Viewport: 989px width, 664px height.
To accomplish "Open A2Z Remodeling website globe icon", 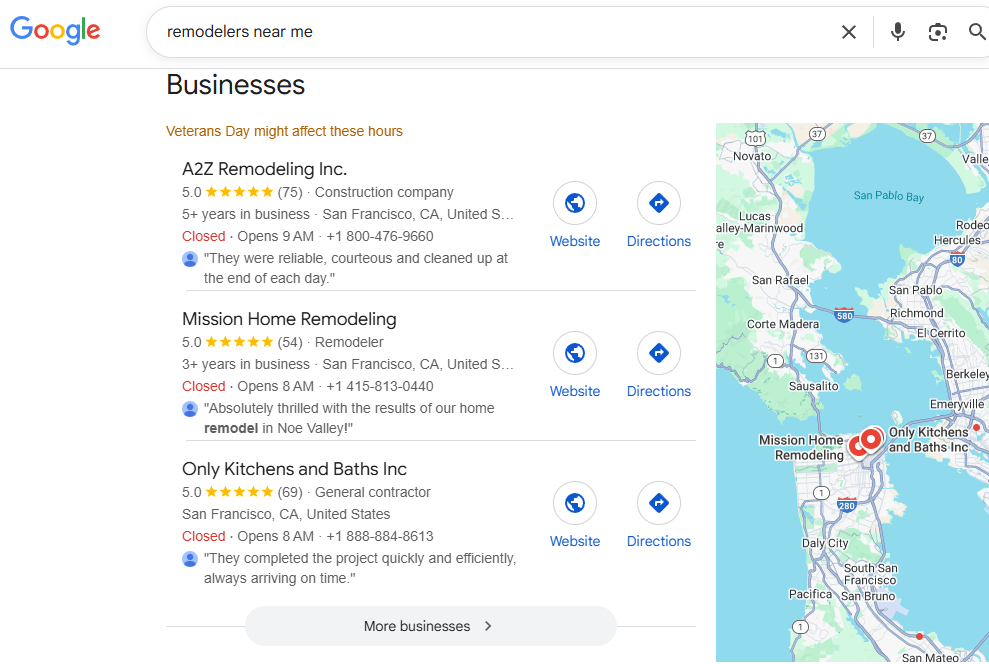I will click(x=575, y=203).
